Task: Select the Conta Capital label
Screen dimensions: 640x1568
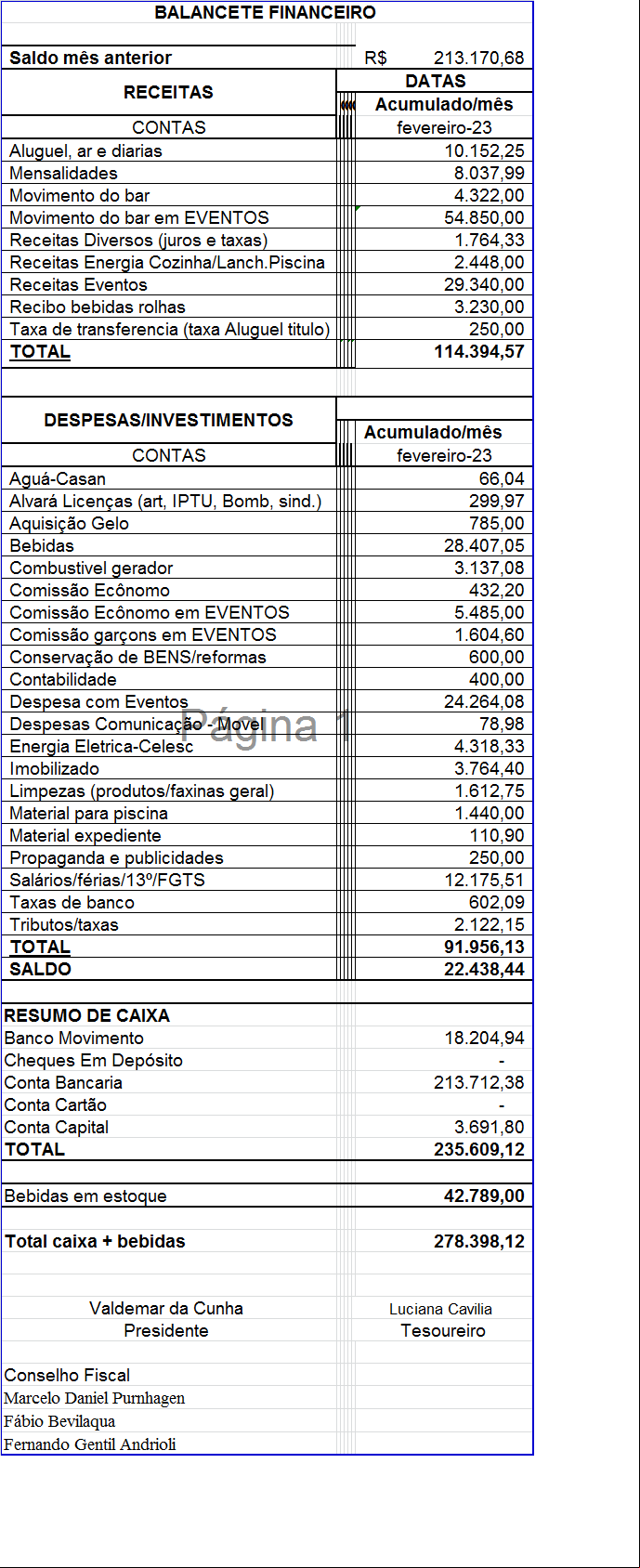Action: click(56, 1127)
